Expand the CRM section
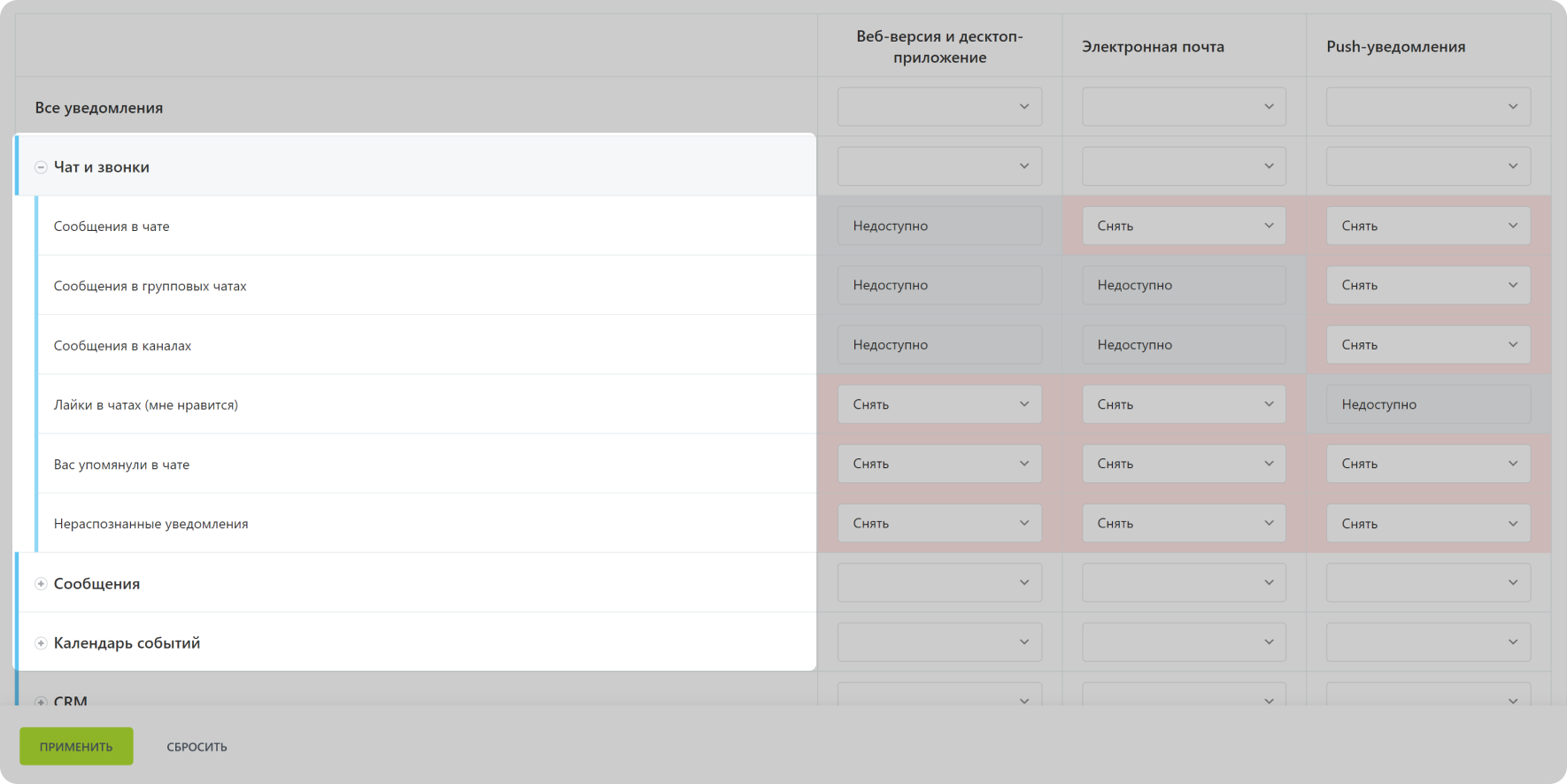Image resolution: width=1567 pixels, height=784 pixels. point(41,702)
